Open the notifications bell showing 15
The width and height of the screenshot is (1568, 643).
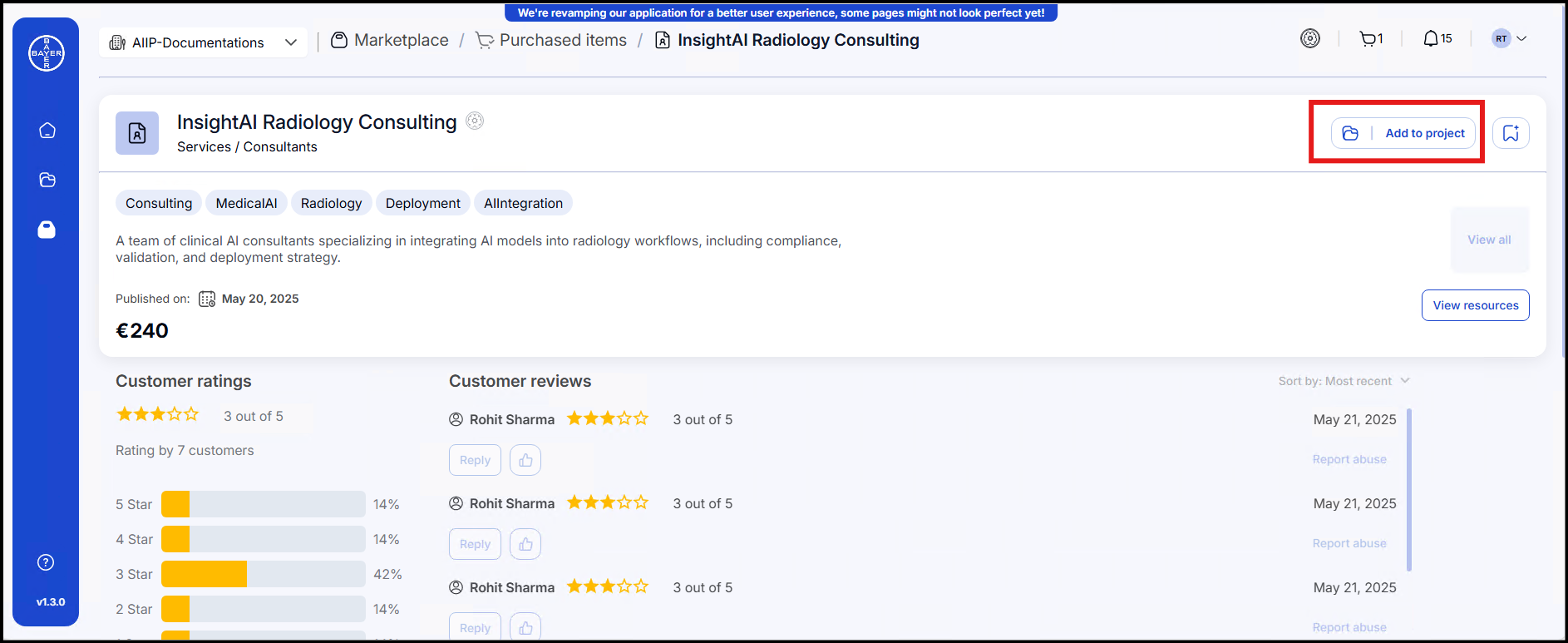(x=1437, y=38)
